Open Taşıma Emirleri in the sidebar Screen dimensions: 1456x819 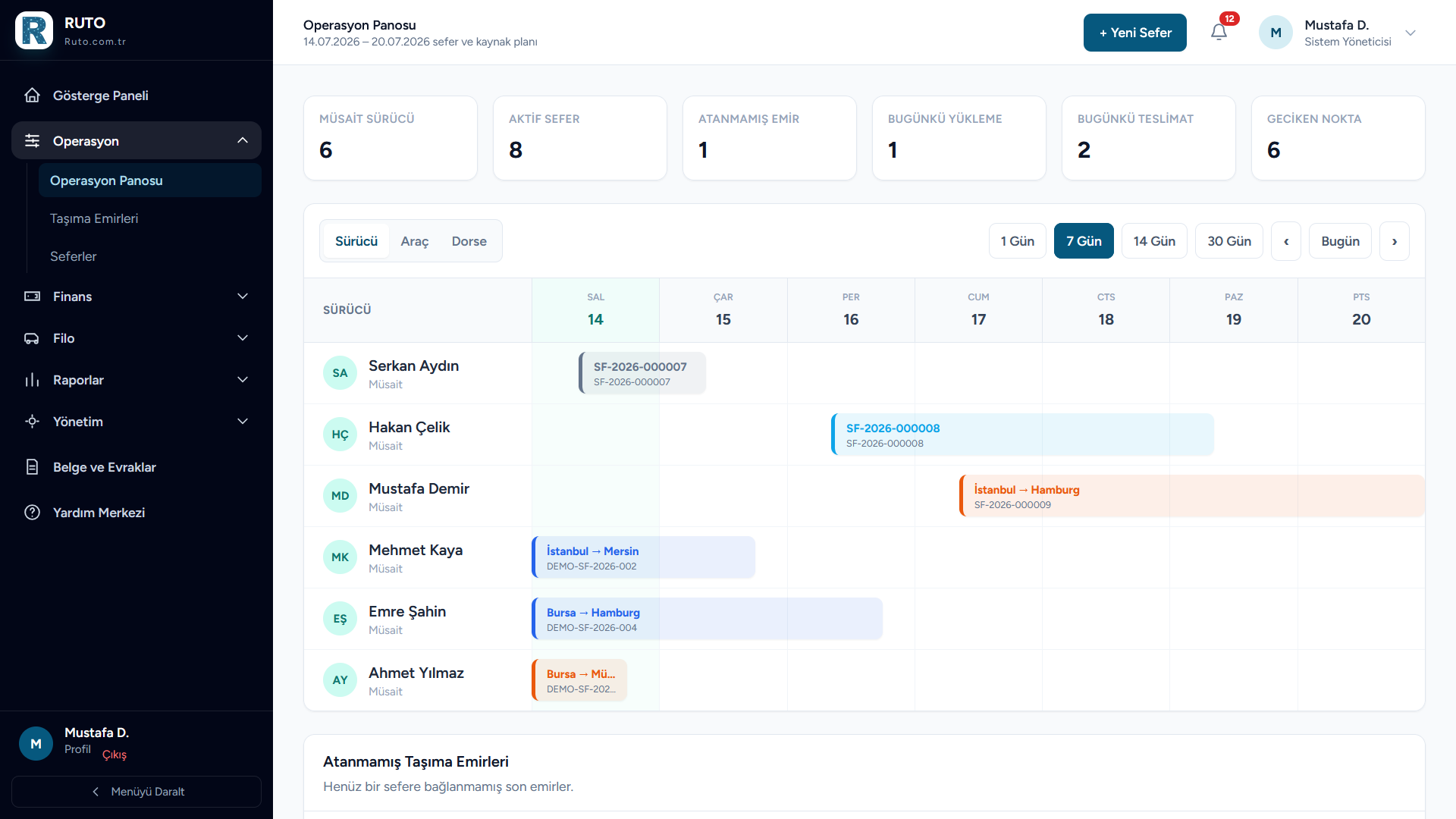tap(94, 218)
